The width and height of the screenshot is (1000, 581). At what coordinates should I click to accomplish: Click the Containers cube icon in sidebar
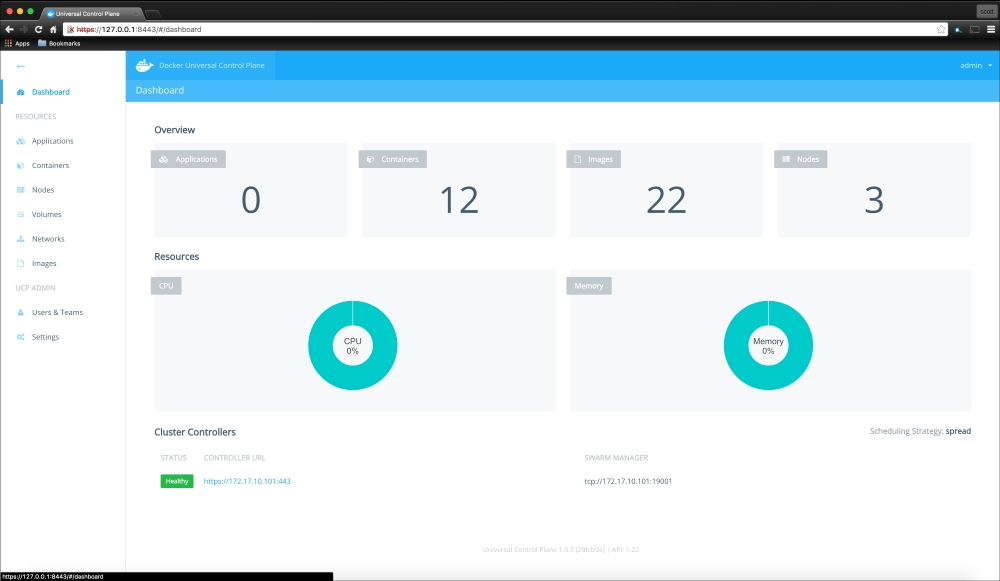21,166
